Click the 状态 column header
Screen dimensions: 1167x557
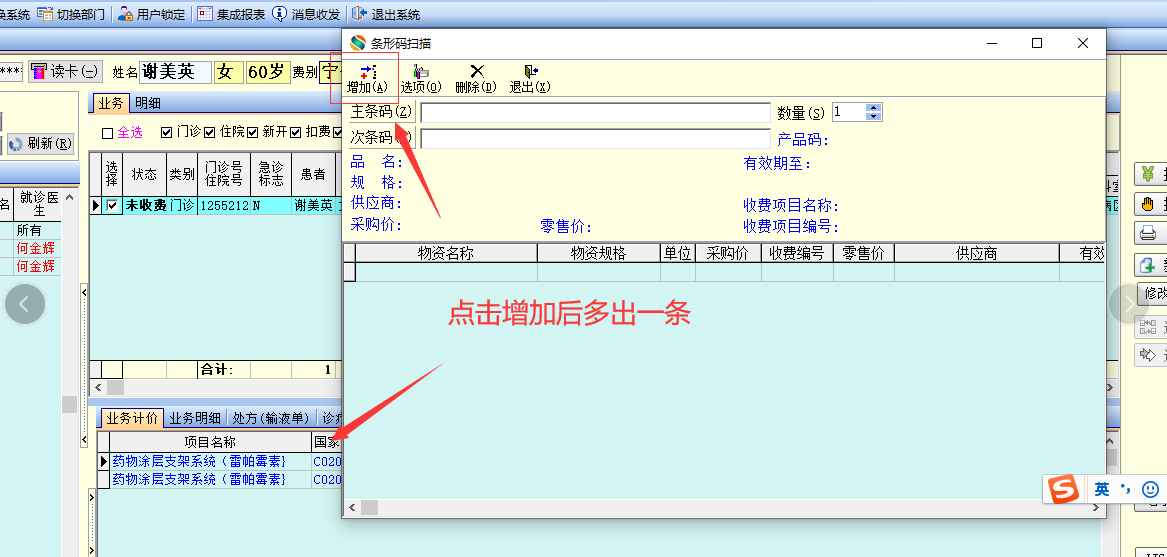[x=144, y=174]
